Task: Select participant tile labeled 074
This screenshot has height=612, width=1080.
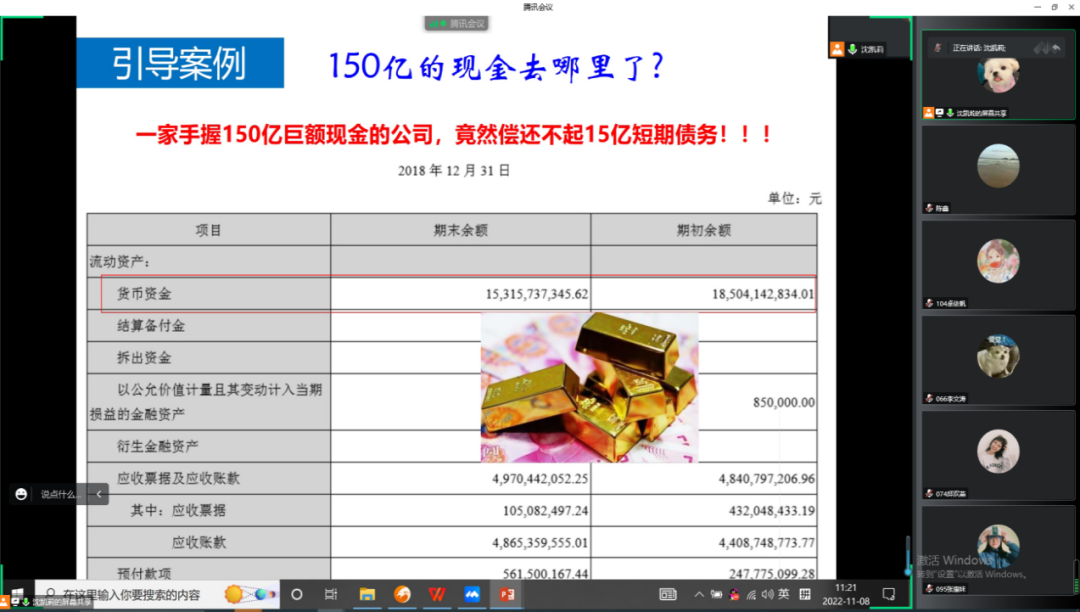Action: click(998, 455)
